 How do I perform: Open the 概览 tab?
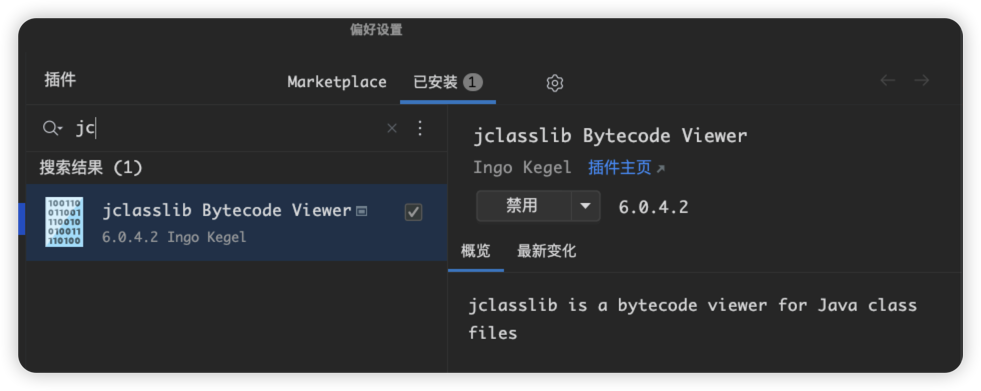tap(475, 251)
